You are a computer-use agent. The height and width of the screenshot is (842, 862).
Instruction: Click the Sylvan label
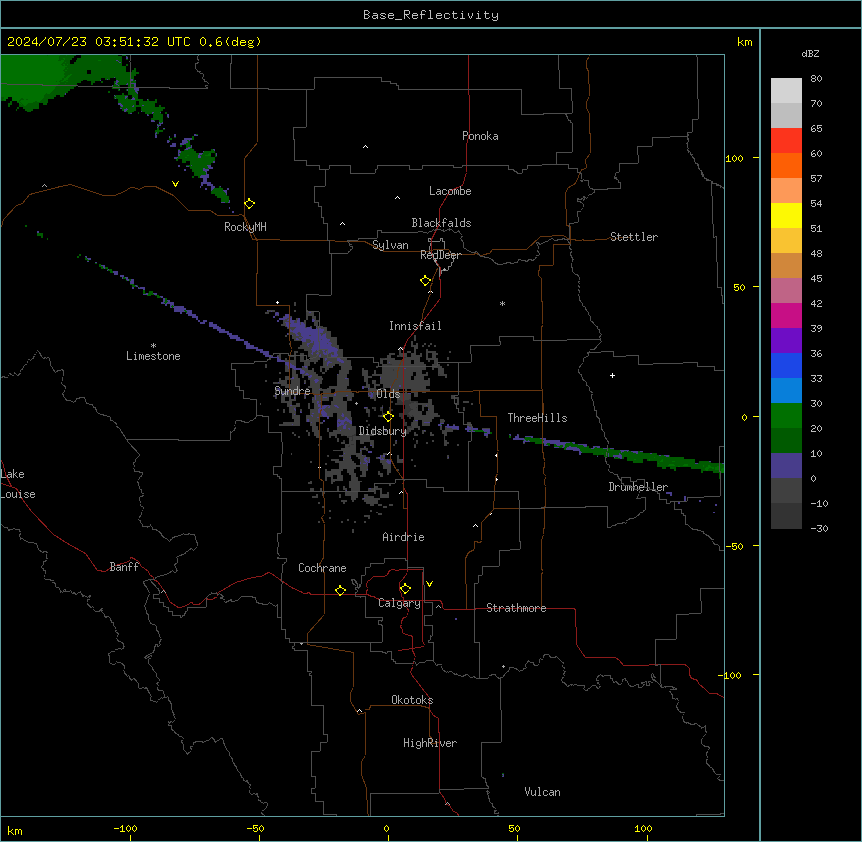(x=390, y=245)
